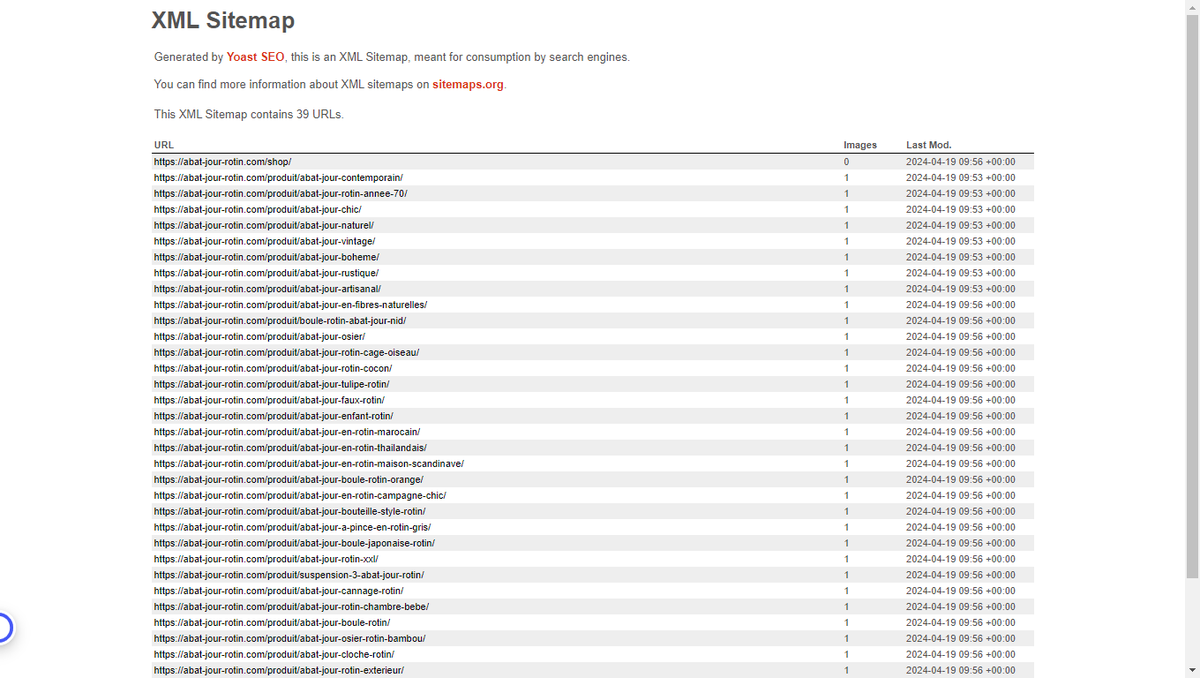Open the abat-jour-a-pince-en-rotin-gris URL
Image resolution: width=1200 pixels, height=678 pixels.
point(292,527)
